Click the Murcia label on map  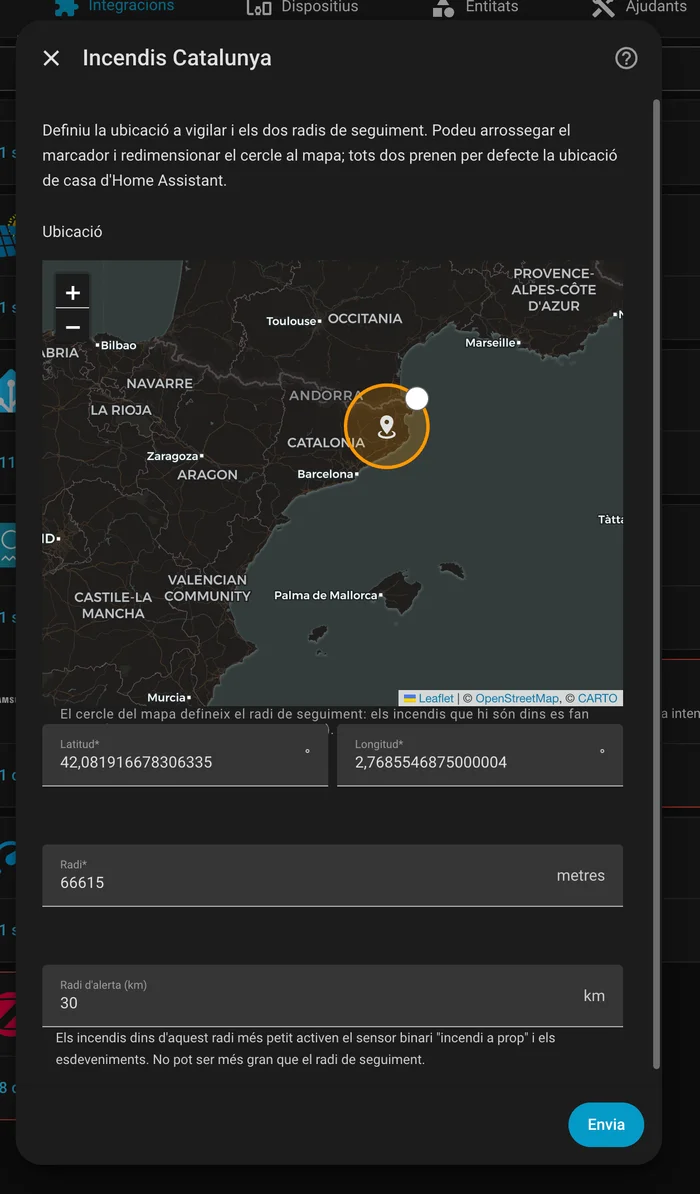pos(166,698)
